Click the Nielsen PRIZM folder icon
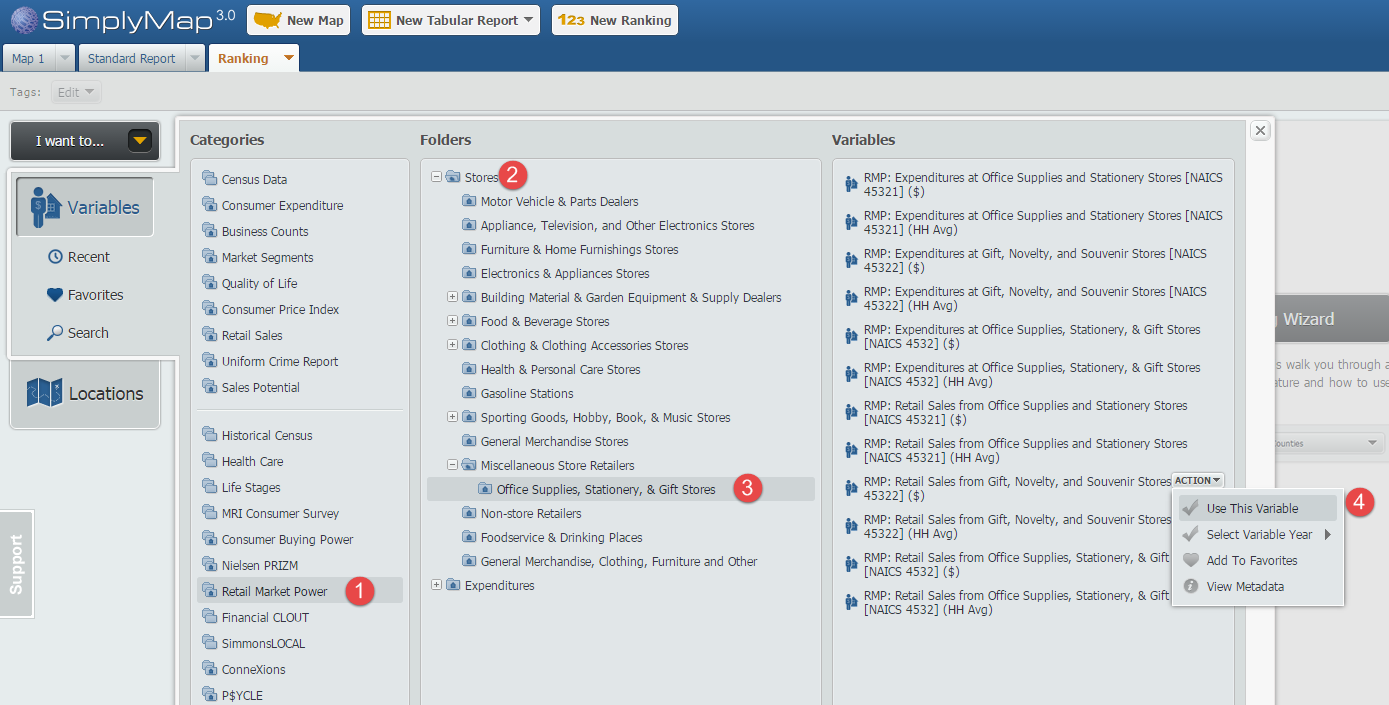The image size is (1389, 705). click(209, 564)
